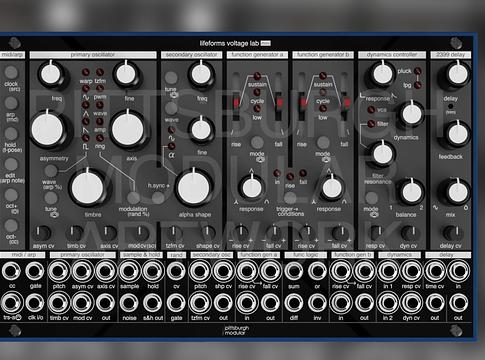Click the noise jack
The width and height of the screenshot is (485, 360).
129,303
